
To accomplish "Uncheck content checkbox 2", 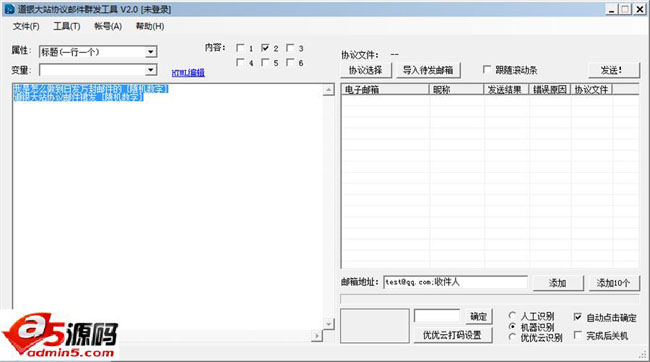I will click(265, 48).
